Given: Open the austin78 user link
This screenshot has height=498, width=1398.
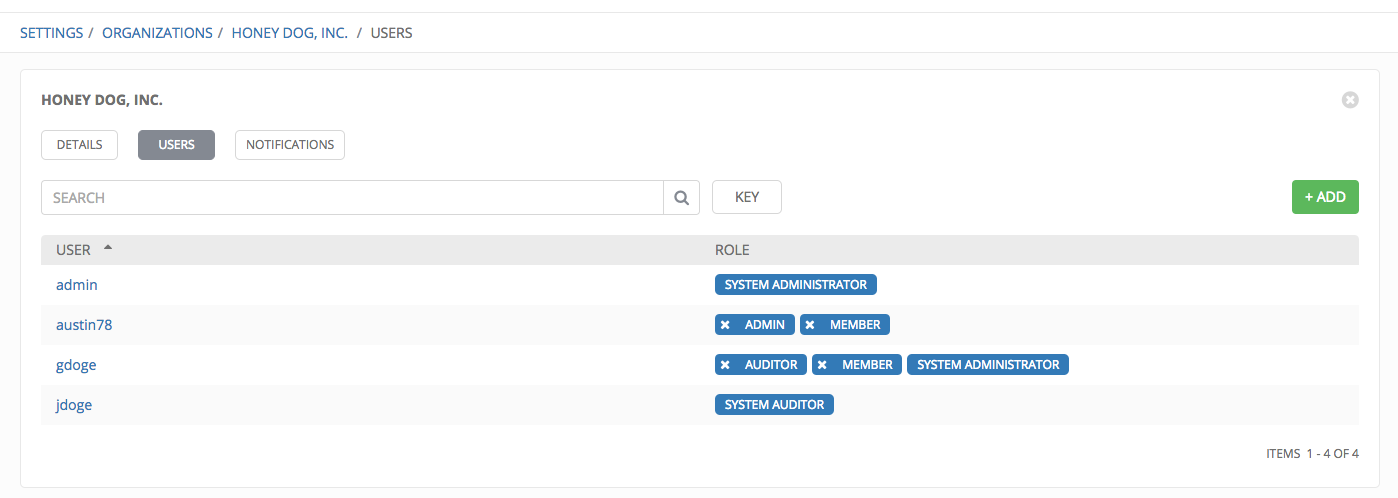Looking at the screenshot, I should coord(77,325).
